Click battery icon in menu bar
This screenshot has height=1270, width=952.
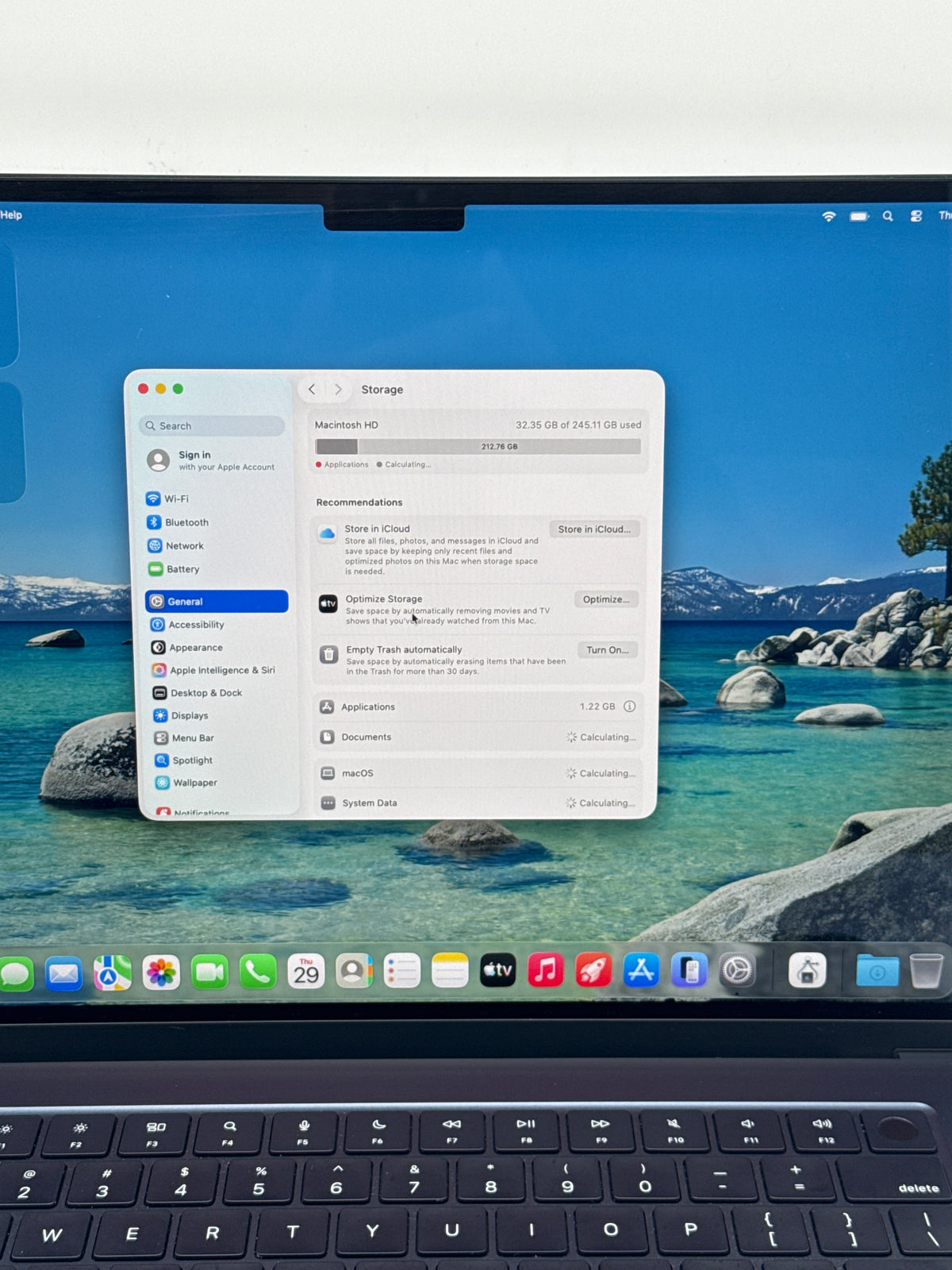859,216
